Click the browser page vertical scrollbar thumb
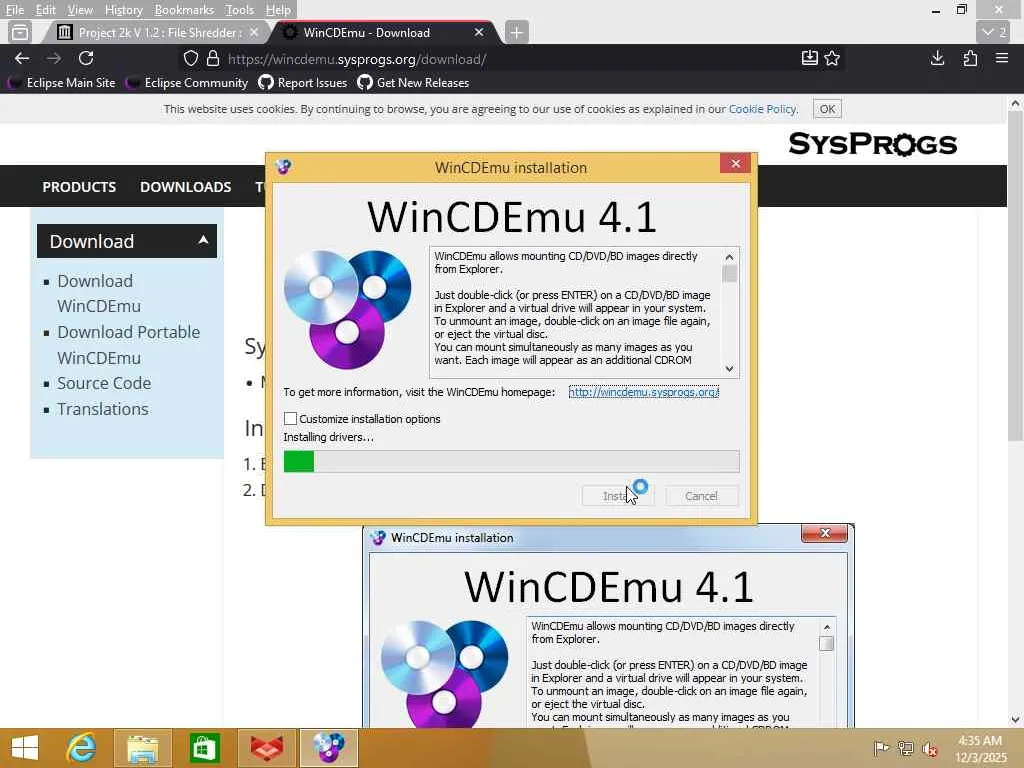 pos(1015,274)
